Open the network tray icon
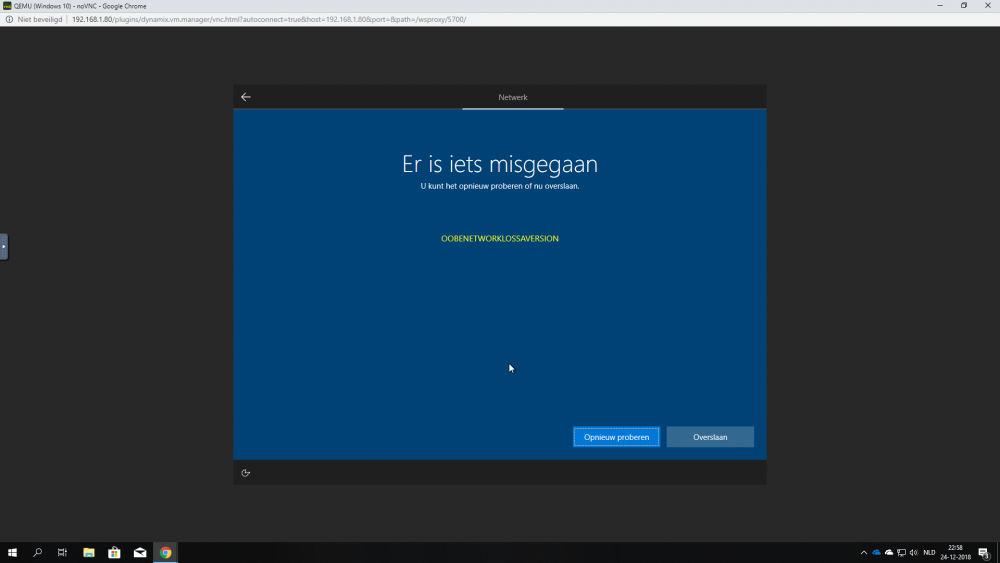This screenshot has height=563, width=1000. pos(901,553)
